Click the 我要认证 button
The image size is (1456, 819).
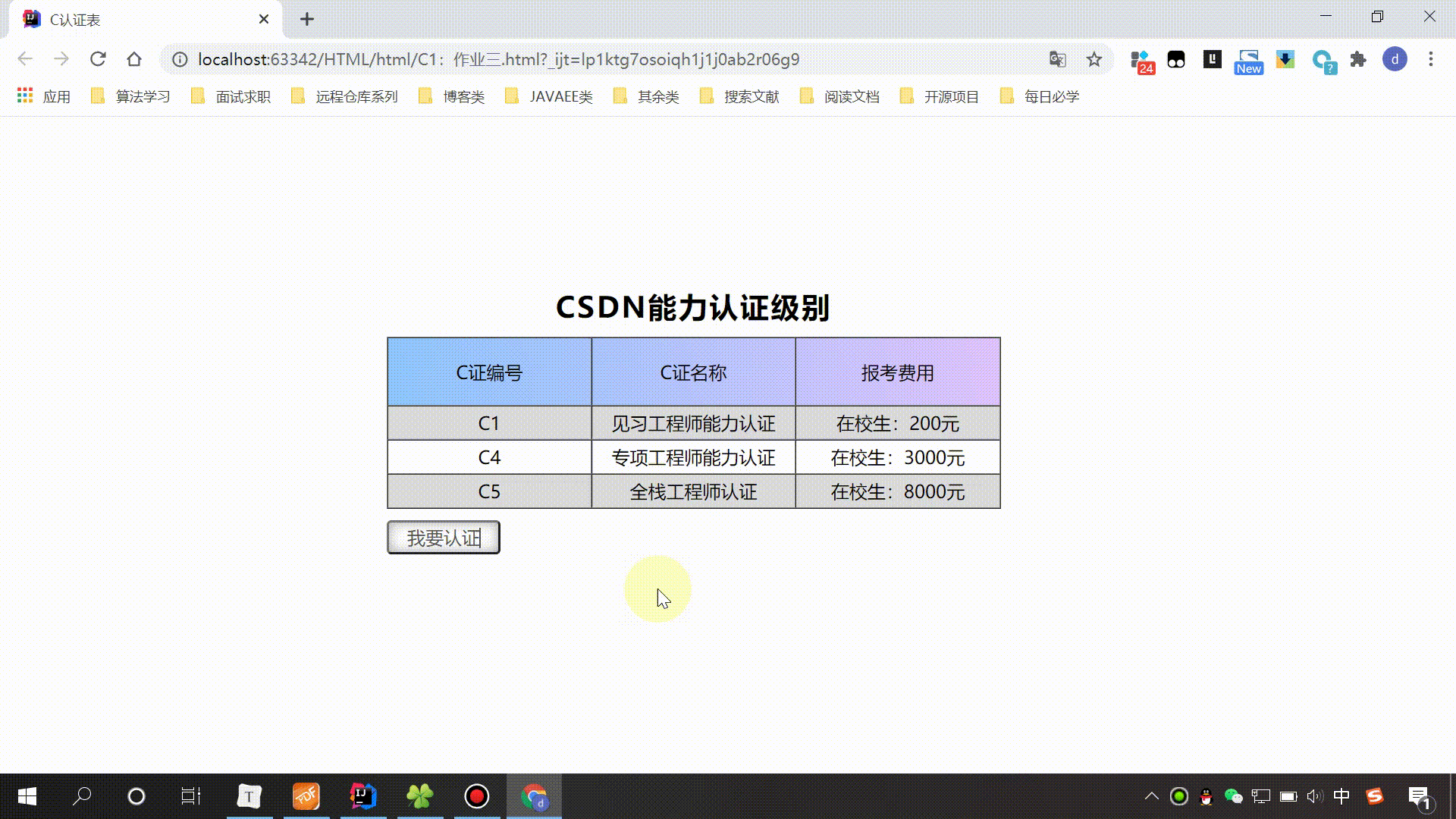pyautogui.click(x=444, y=538)
